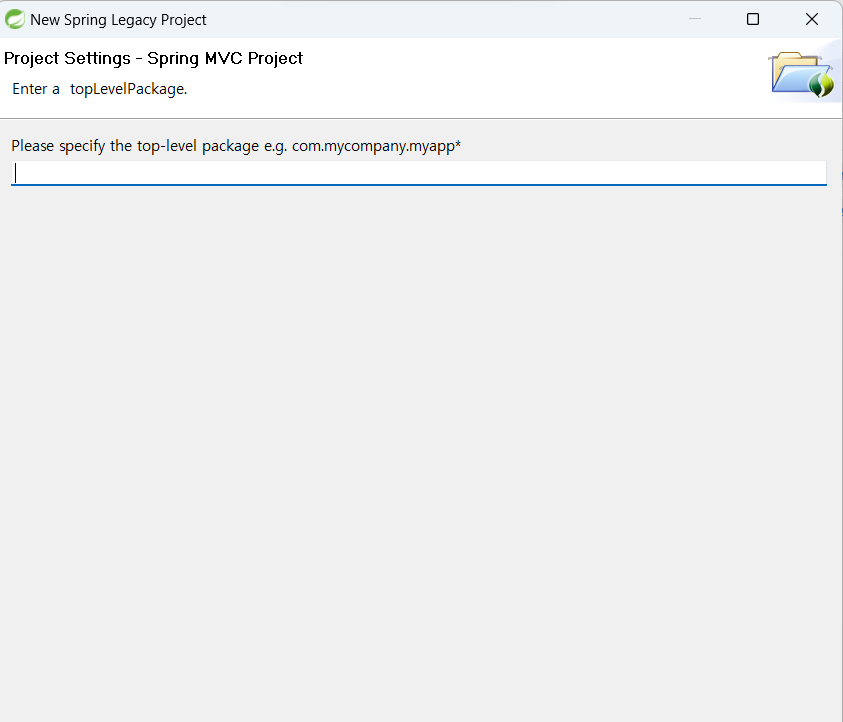Click the 'Project Settings - Spring MVC Project' heading
This screenshot has height=722, width=843.
pos(153,58)
